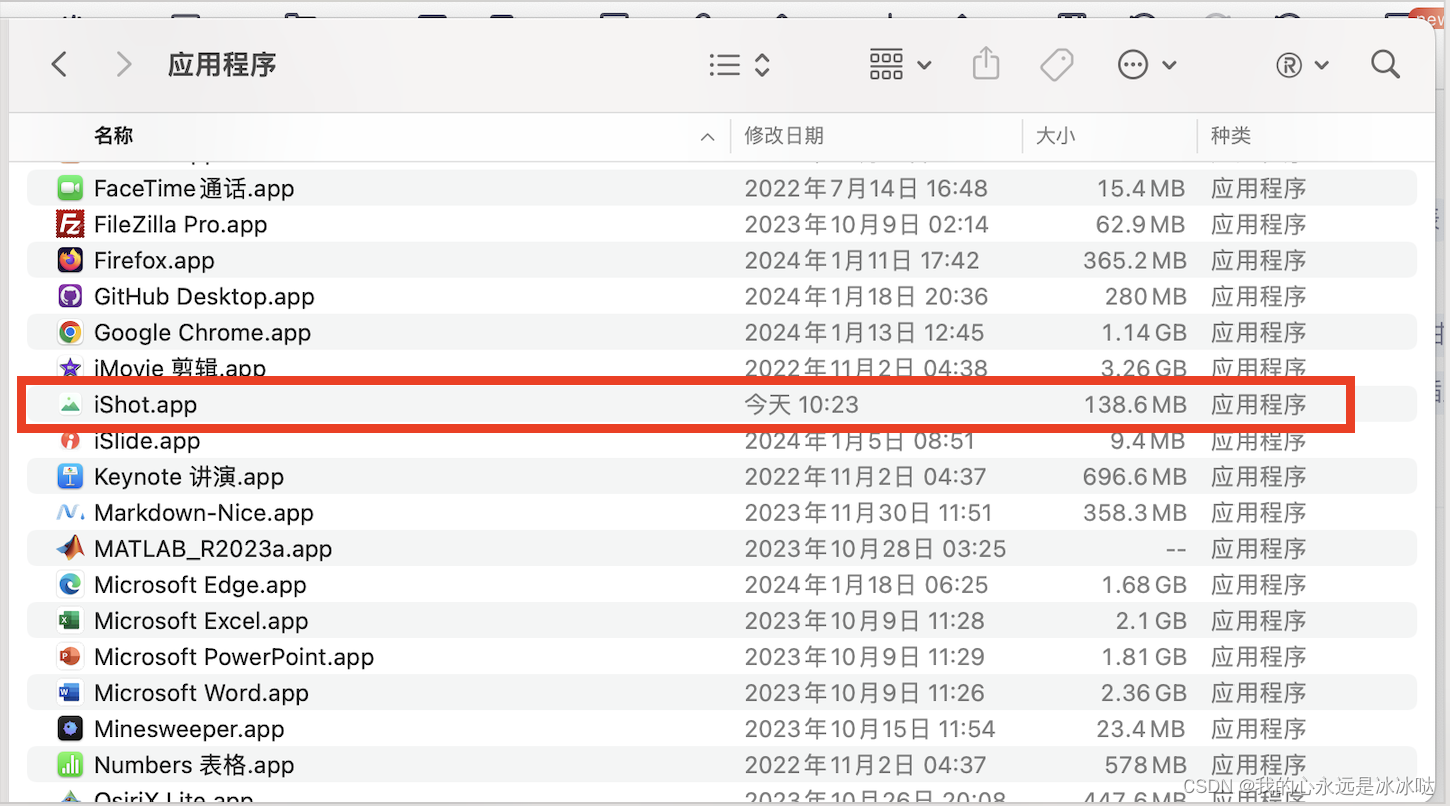1450x806 pixels.
Task: Click the Share toolbar icon
Action: pos(986,65)
